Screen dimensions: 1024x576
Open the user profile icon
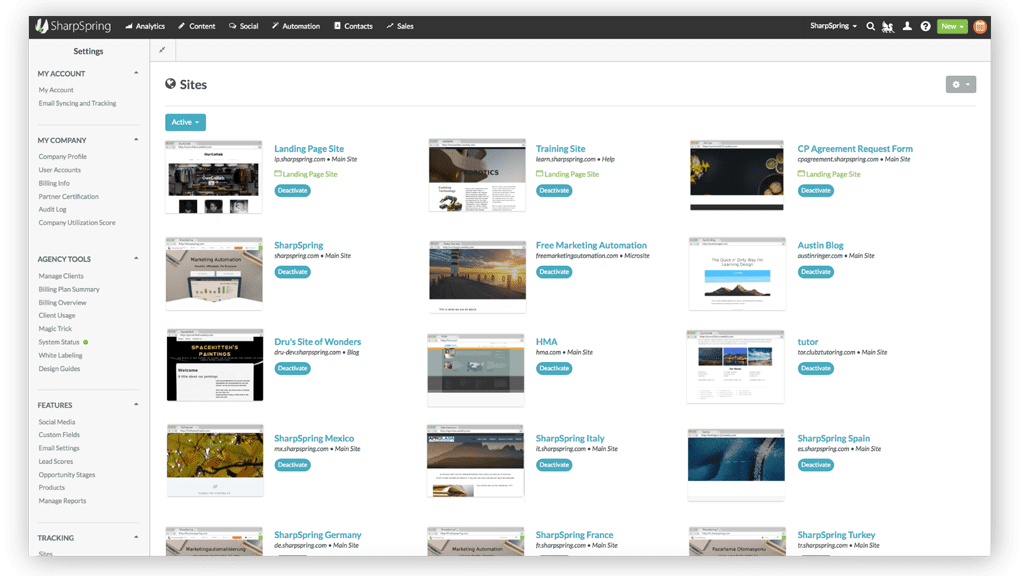coord(907,26)
